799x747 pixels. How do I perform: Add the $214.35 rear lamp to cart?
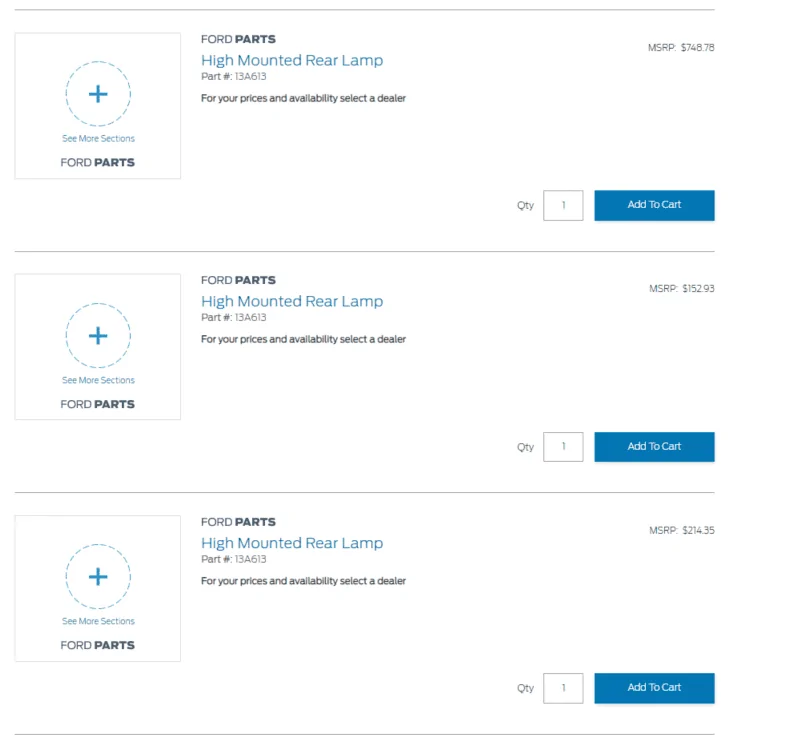click(654, 688)
